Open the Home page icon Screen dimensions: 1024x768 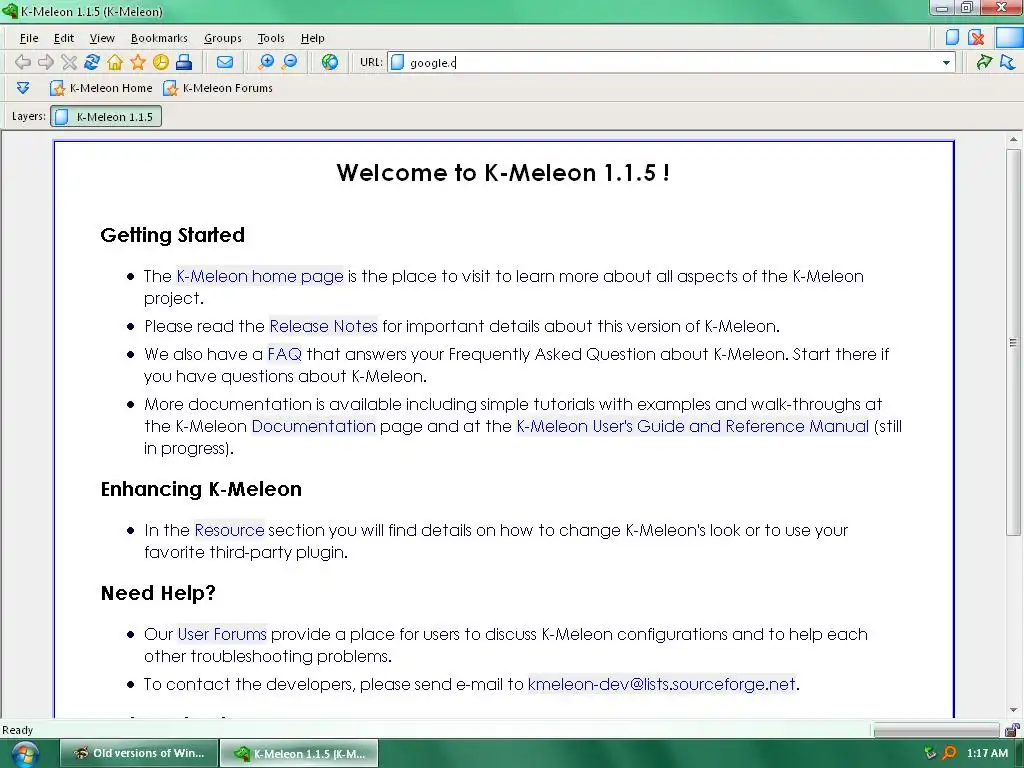click(115, 62)
